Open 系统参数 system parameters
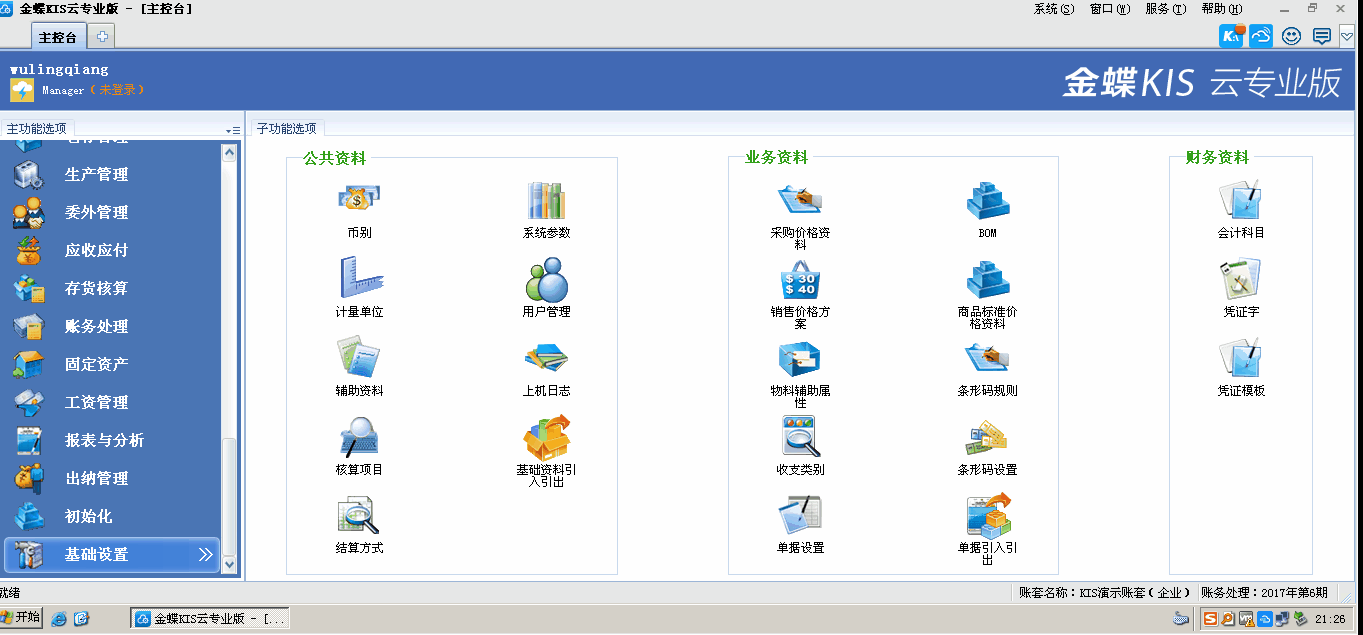 [546, 201]
